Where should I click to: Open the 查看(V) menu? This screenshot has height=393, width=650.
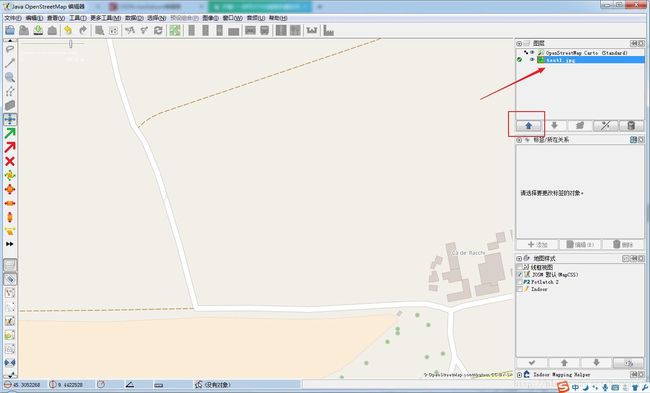[56, 18]
